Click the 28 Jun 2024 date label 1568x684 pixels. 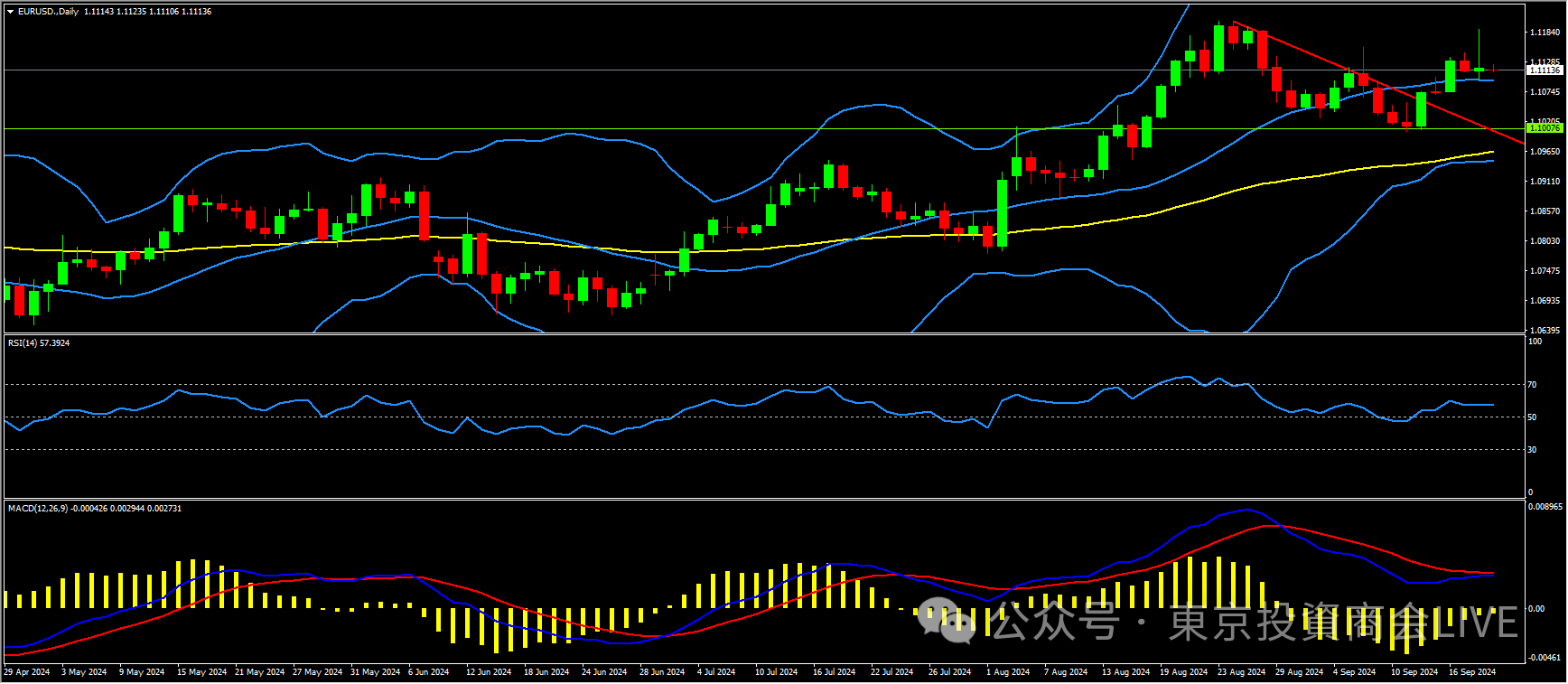662,672
